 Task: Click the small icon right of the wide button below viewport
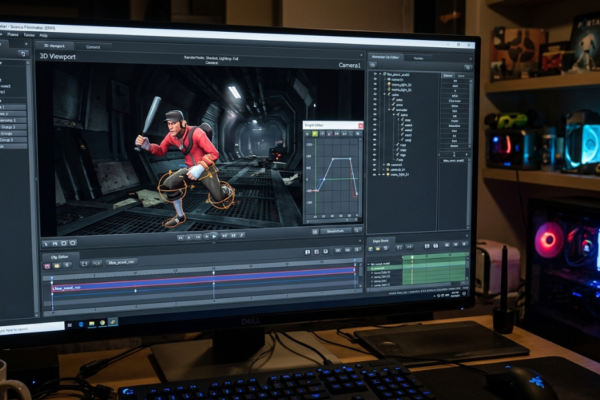pos(358,230)
